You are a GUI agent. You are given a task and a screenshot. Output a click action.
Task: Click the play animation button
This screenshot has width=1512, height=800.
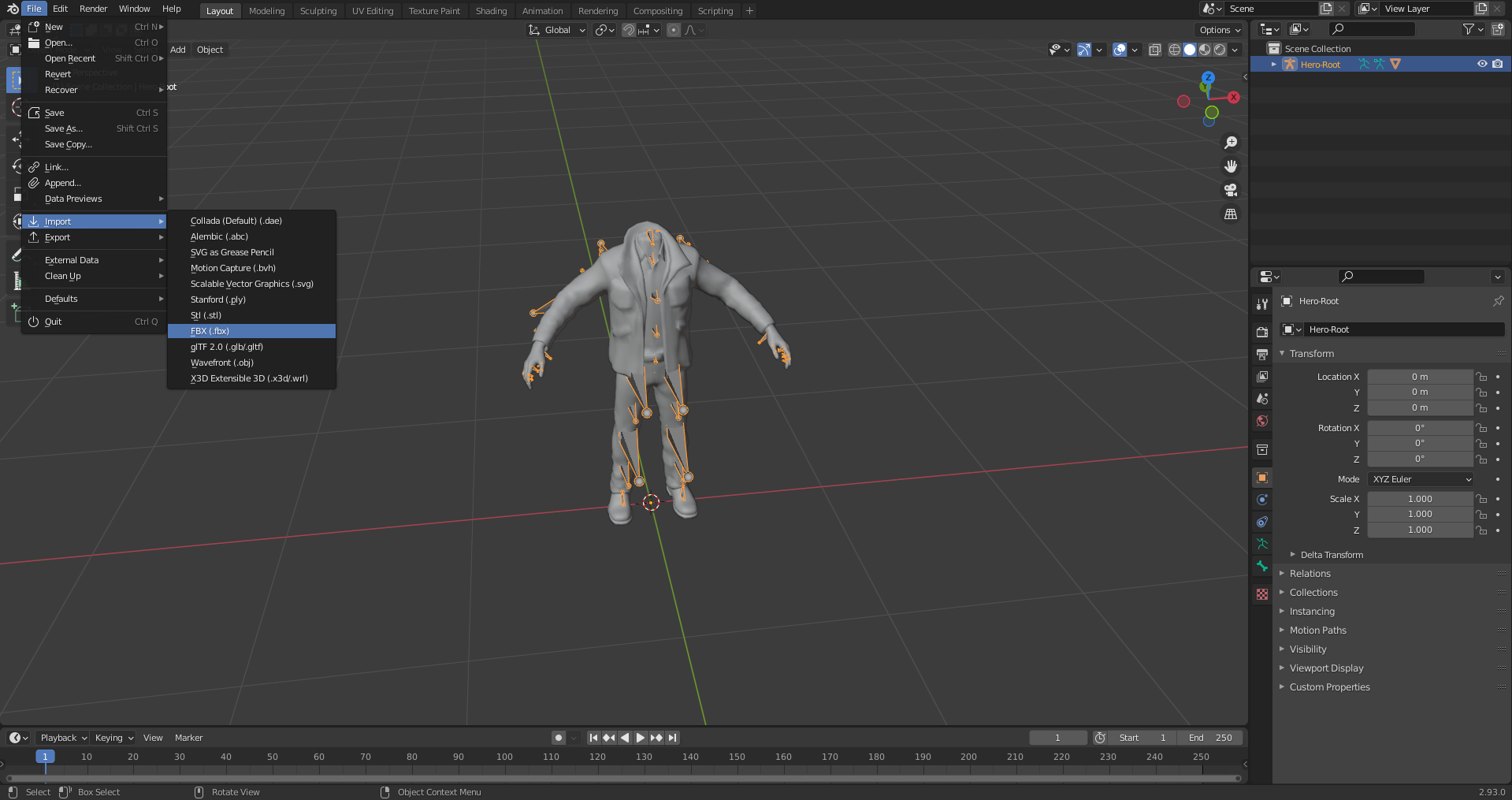641,738
